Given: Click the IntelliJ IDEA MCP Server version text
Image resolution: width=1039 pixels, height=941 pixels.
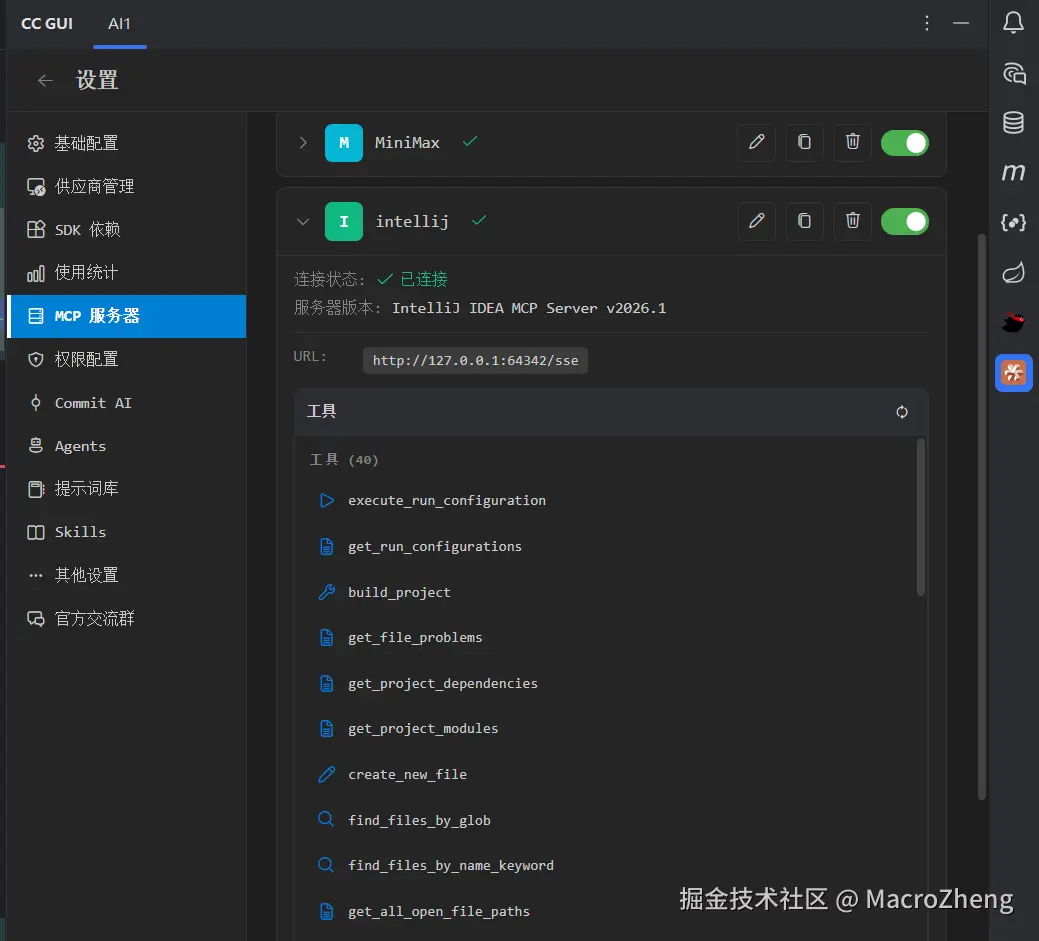Looking at the screenshot, I should (x=529, y=308).
